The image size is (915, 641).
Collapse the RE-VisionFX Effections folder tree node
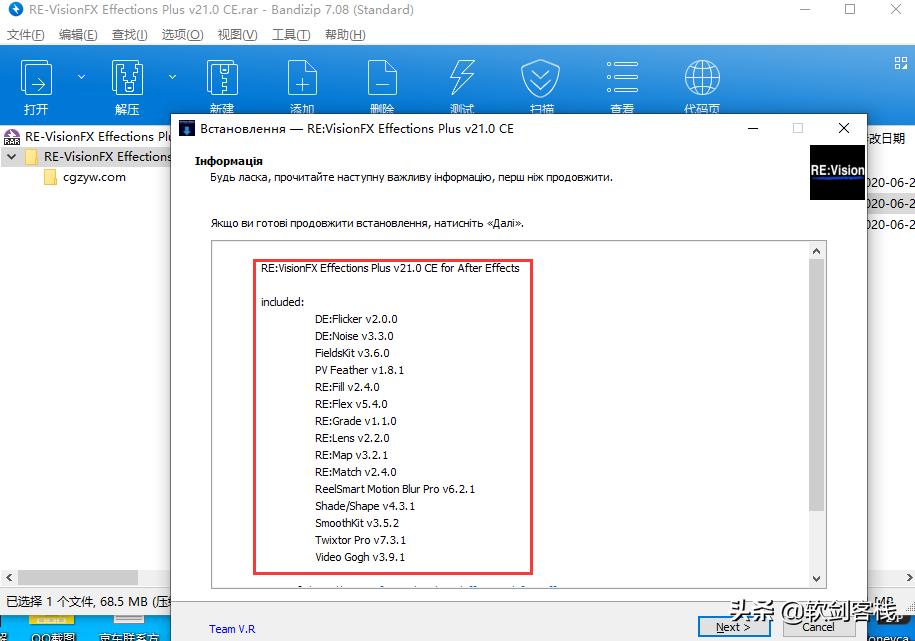coord(12,157)
